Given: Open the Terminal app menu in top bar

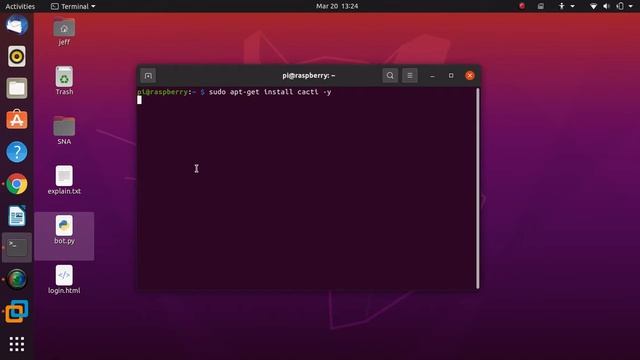Looking at the screenshot, I should click(x=73, y=6).
